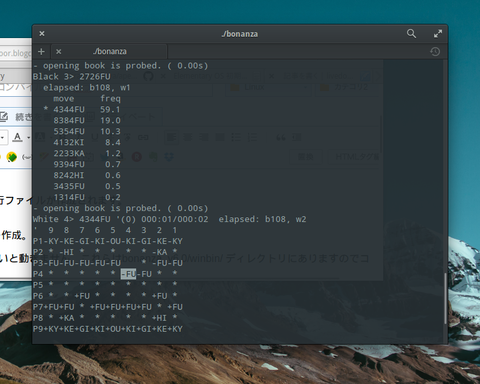The image size is (480, 384).
Task: Click -KA piece in board row P2
Action: tap(159, 252)
